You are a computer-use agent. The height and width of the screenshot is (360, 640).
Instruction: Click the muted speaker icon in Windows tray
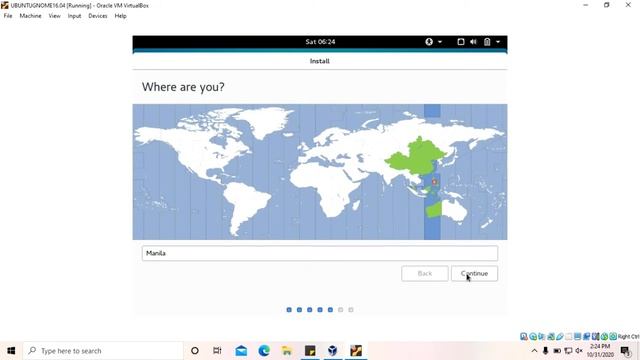pos(579,351)
